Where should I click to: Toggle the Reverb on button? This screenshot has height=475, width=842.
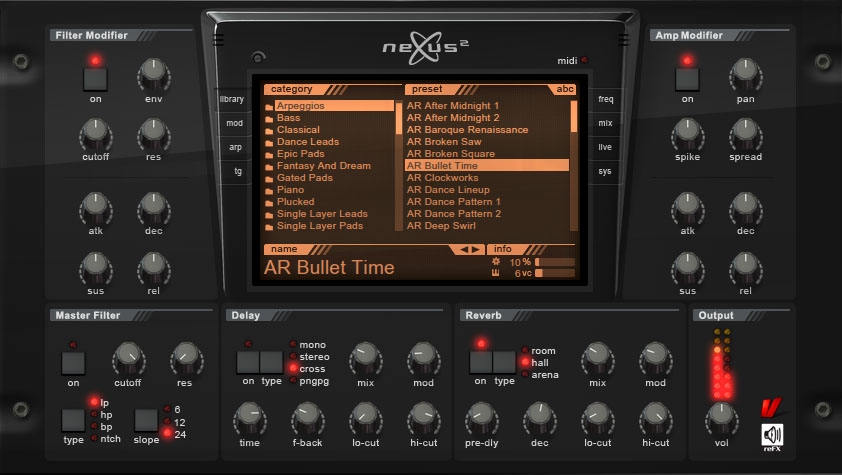481,362
